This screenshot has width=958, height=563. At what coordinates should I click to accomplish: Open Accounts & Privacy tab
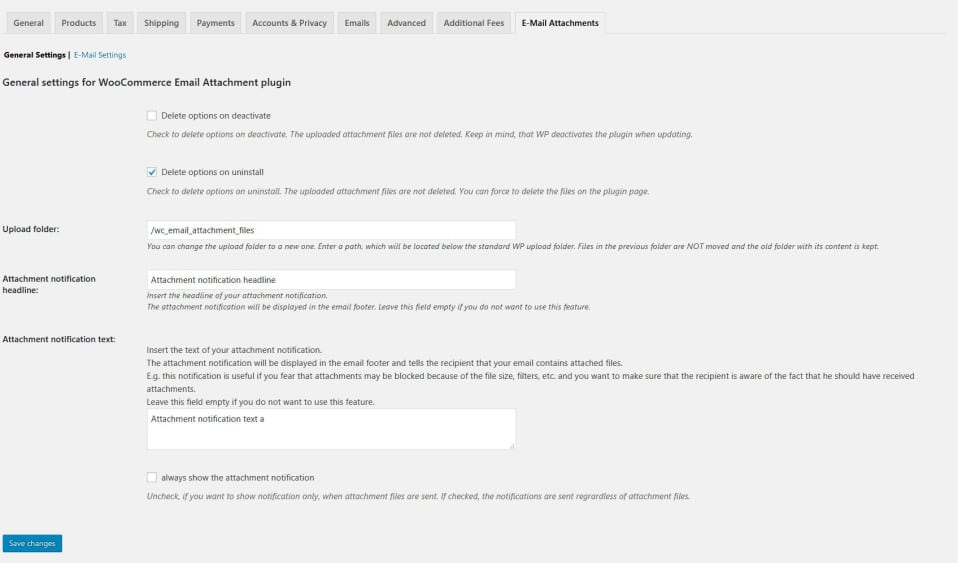click(290, 23)
